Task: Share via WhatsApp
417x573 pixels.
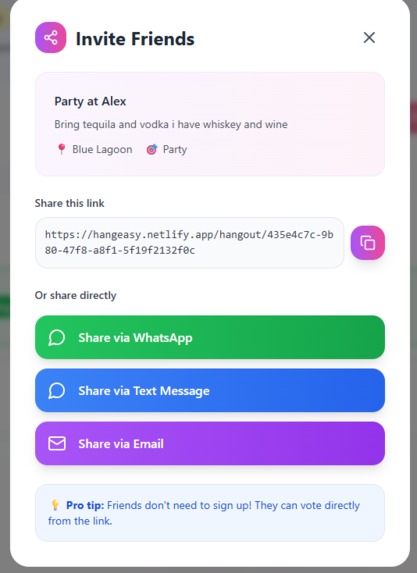Action: 210,337
